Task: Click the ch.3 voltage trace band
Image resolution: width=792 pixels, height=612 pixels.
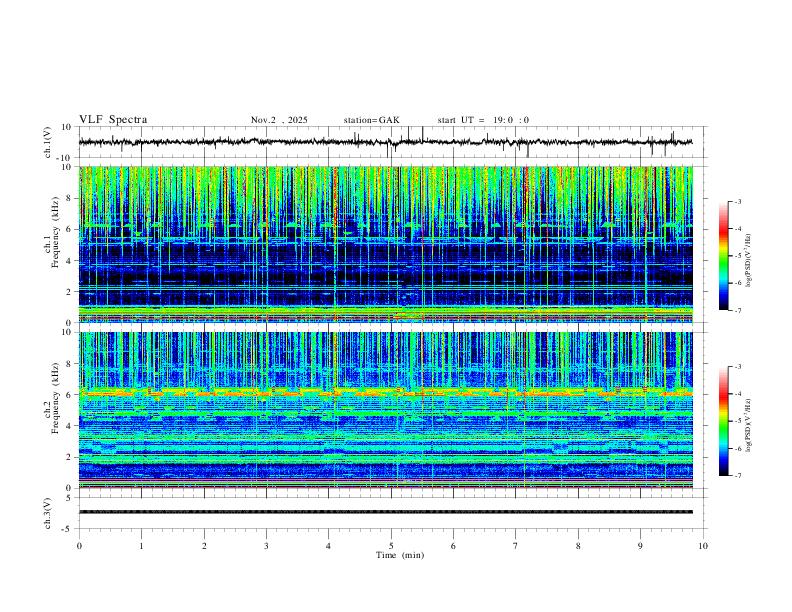Action: [x=386, y=512]
